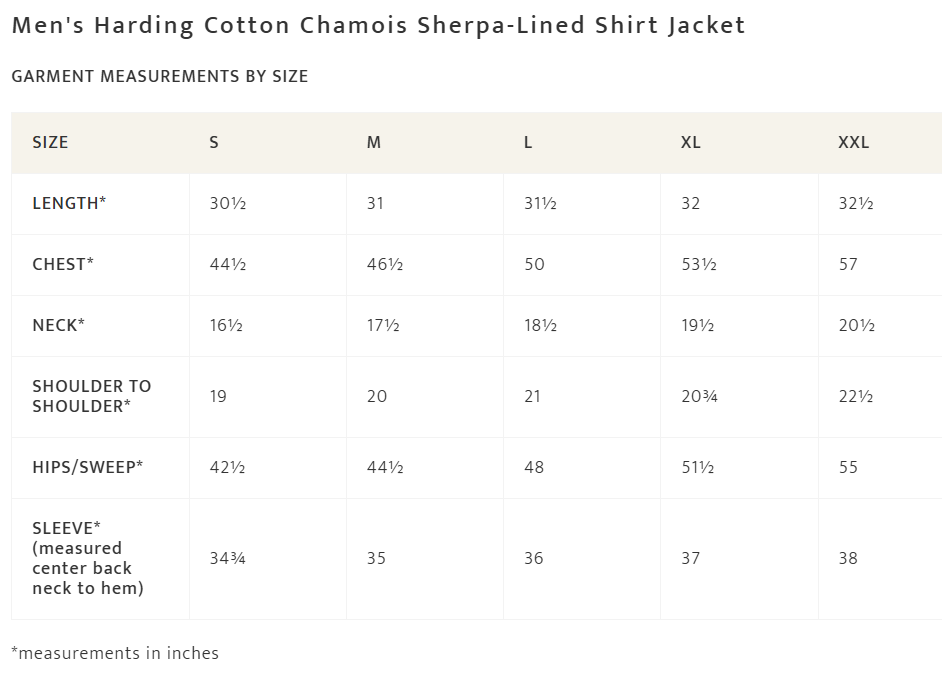Select the L size column header
The height and width of the screenshot is (682, 942).
[528, 142]
